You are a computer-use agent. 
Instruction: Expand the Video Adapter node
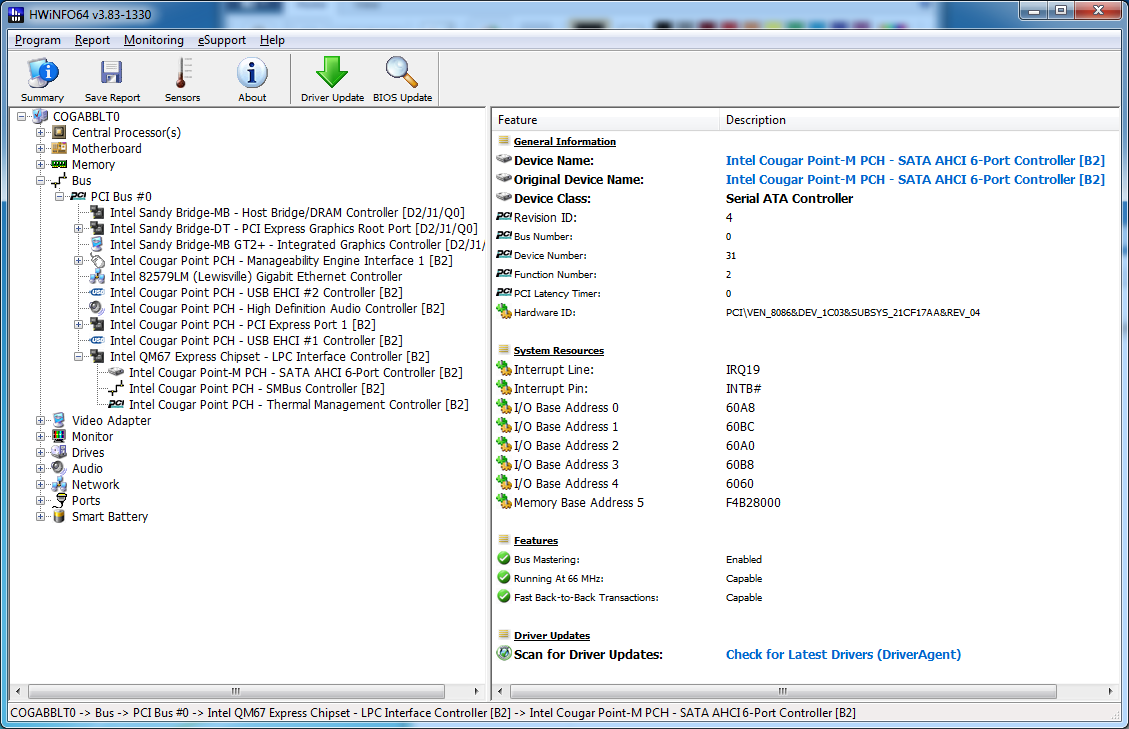point(40,421)
